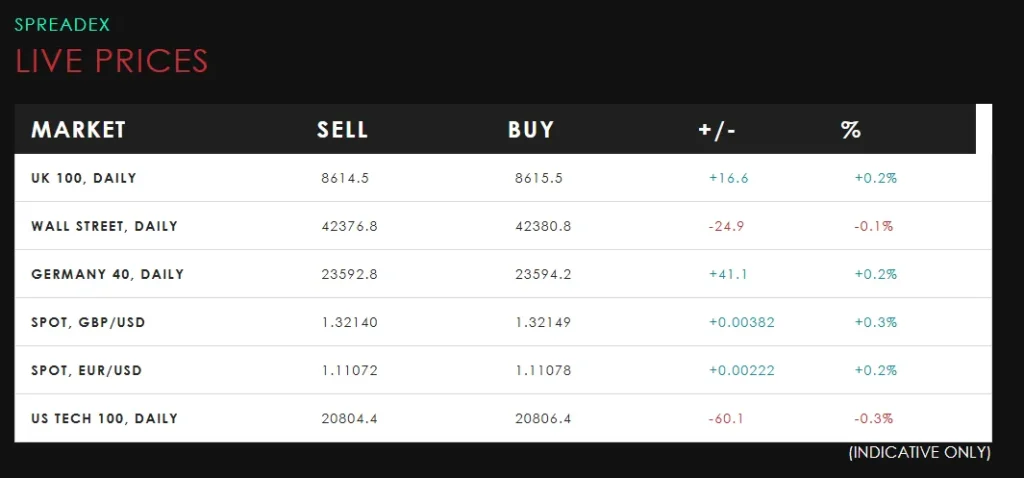Select Wall Street buy price 42380.8
This screenshot has height=478, width=1024.
[543, 226]
